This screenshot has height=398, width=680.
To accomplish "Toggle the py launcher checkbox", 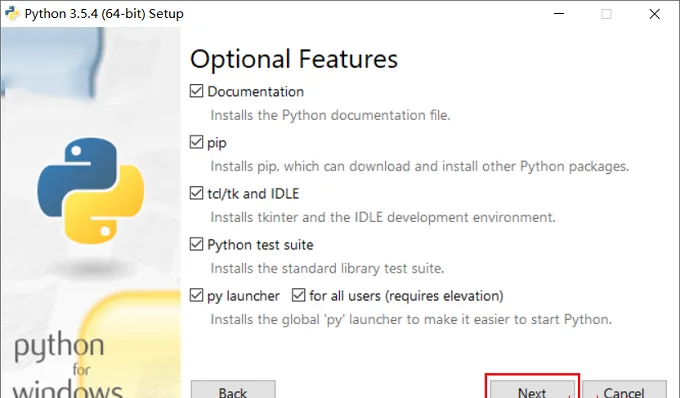I will [196, 296].
